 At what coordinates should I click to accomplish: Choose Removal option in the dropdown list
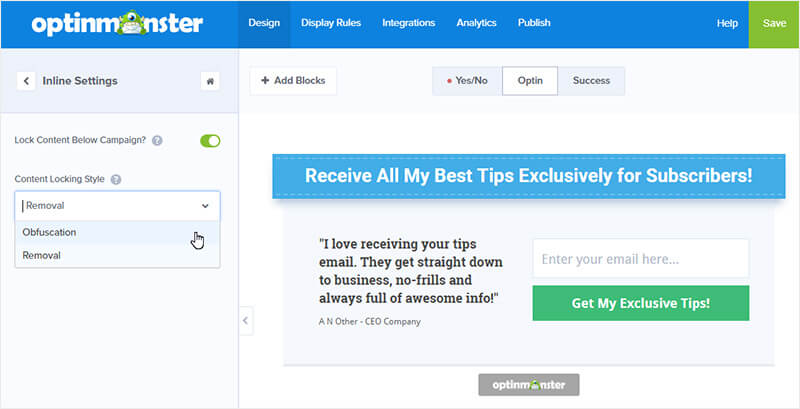[117, 255]
